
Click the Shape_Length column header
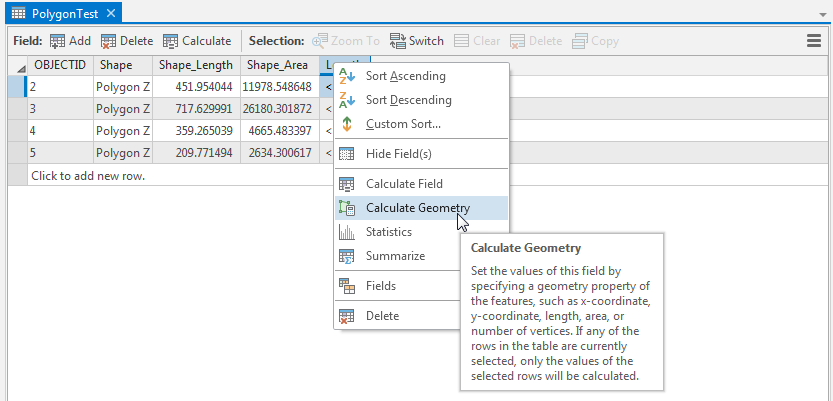197,65
